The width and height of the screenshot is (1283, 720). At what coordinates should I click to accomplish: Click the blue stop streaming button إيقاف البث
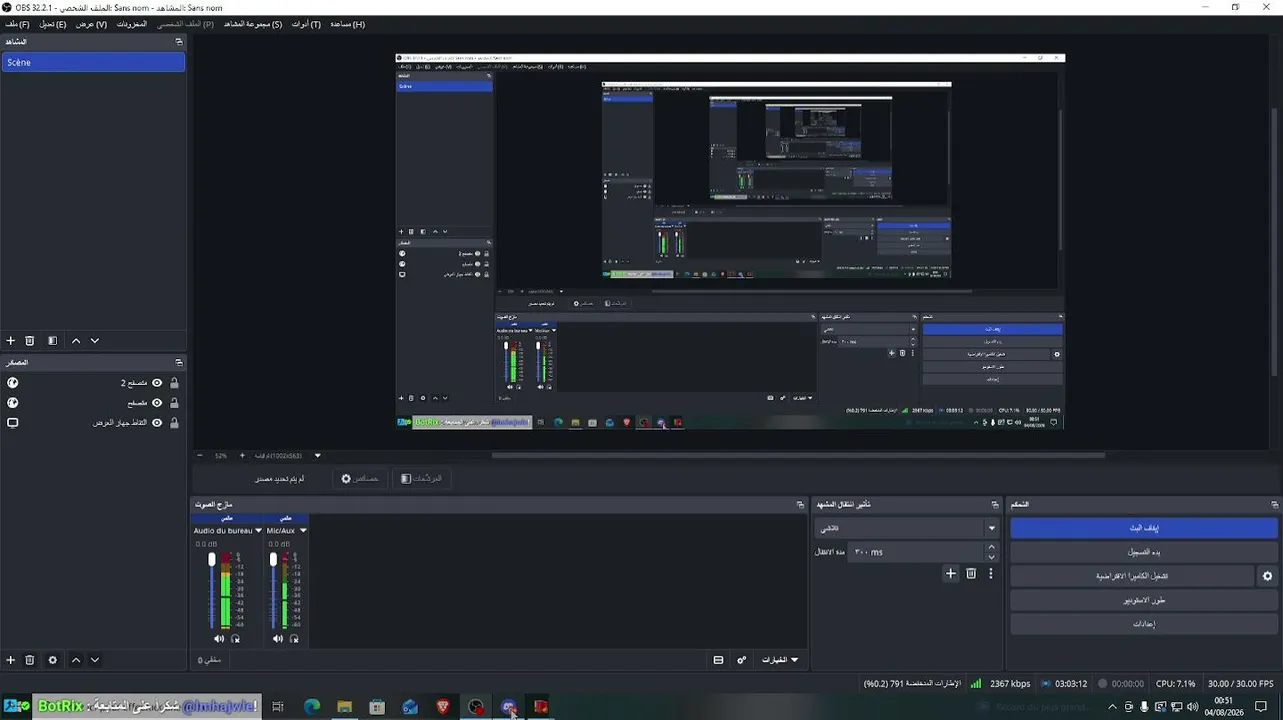click(1144, 528)
